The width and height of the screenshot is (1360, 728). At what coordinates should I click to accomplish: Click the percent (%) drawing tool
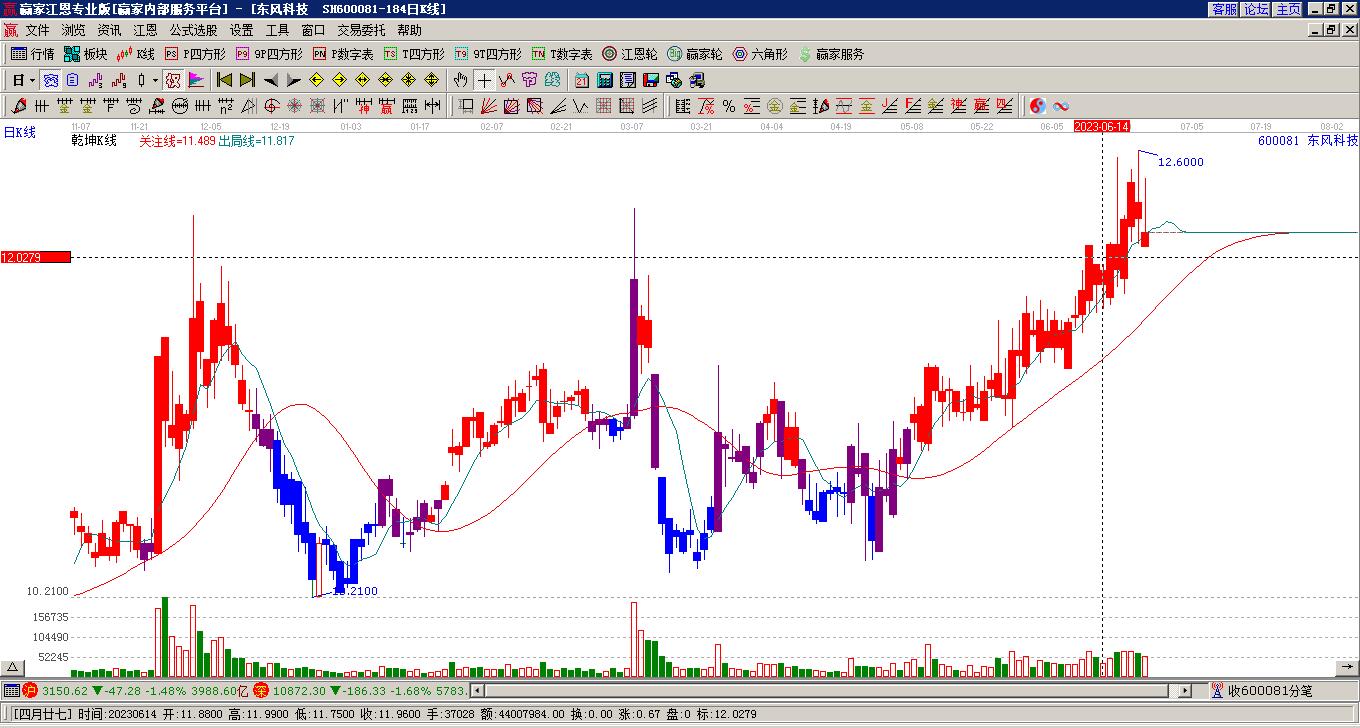729,106
